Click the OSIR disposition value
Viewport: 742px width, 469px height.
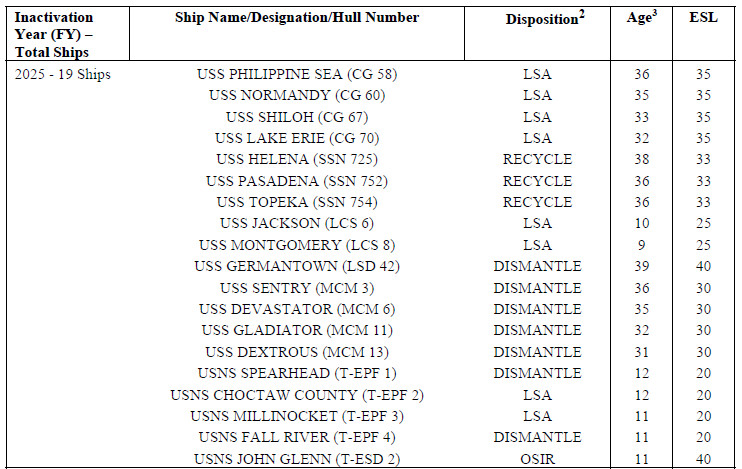pos(537,457)
